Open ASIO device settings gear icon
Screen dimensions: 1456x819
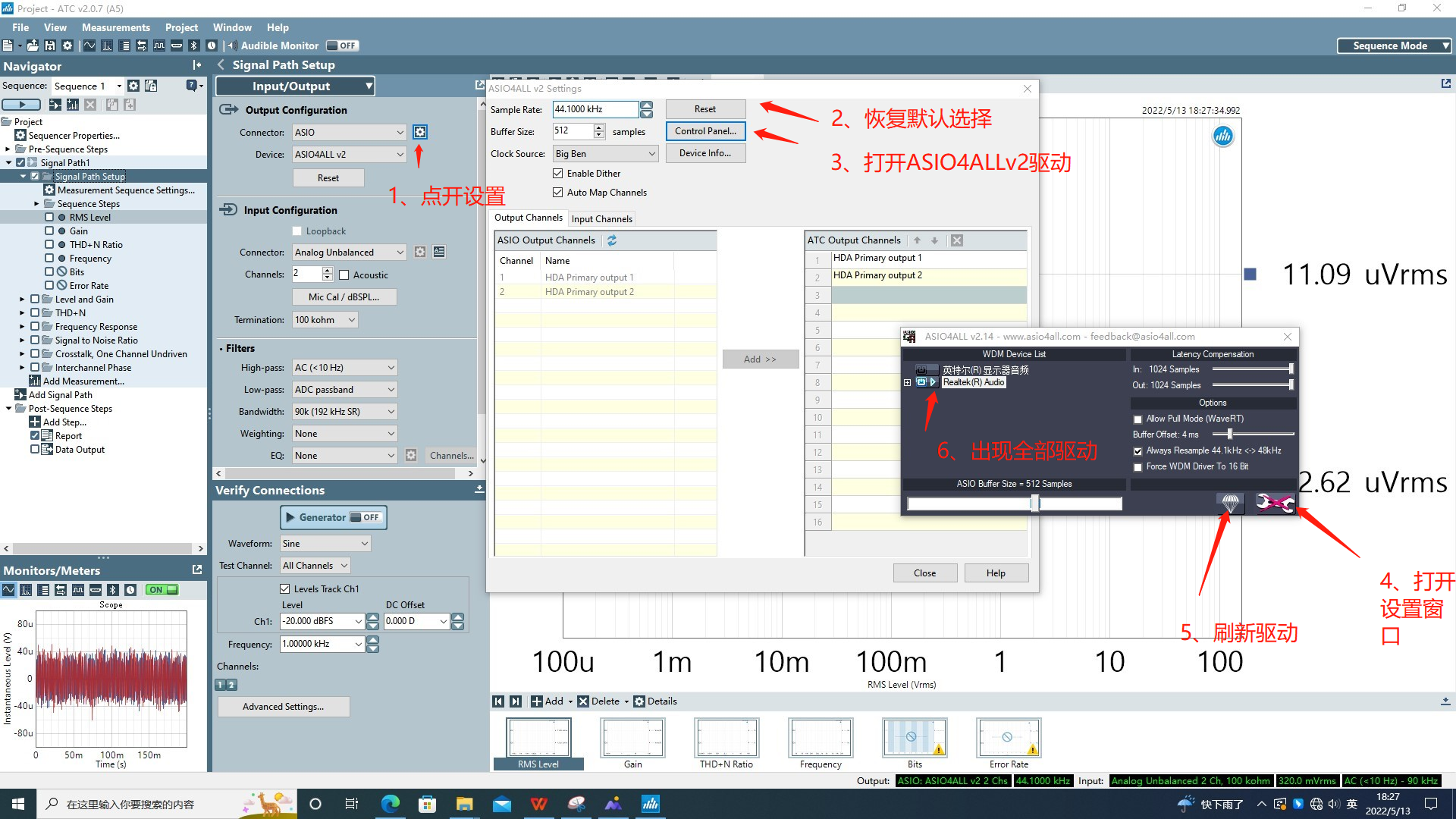pyautogui.click(x=419, y=132)
